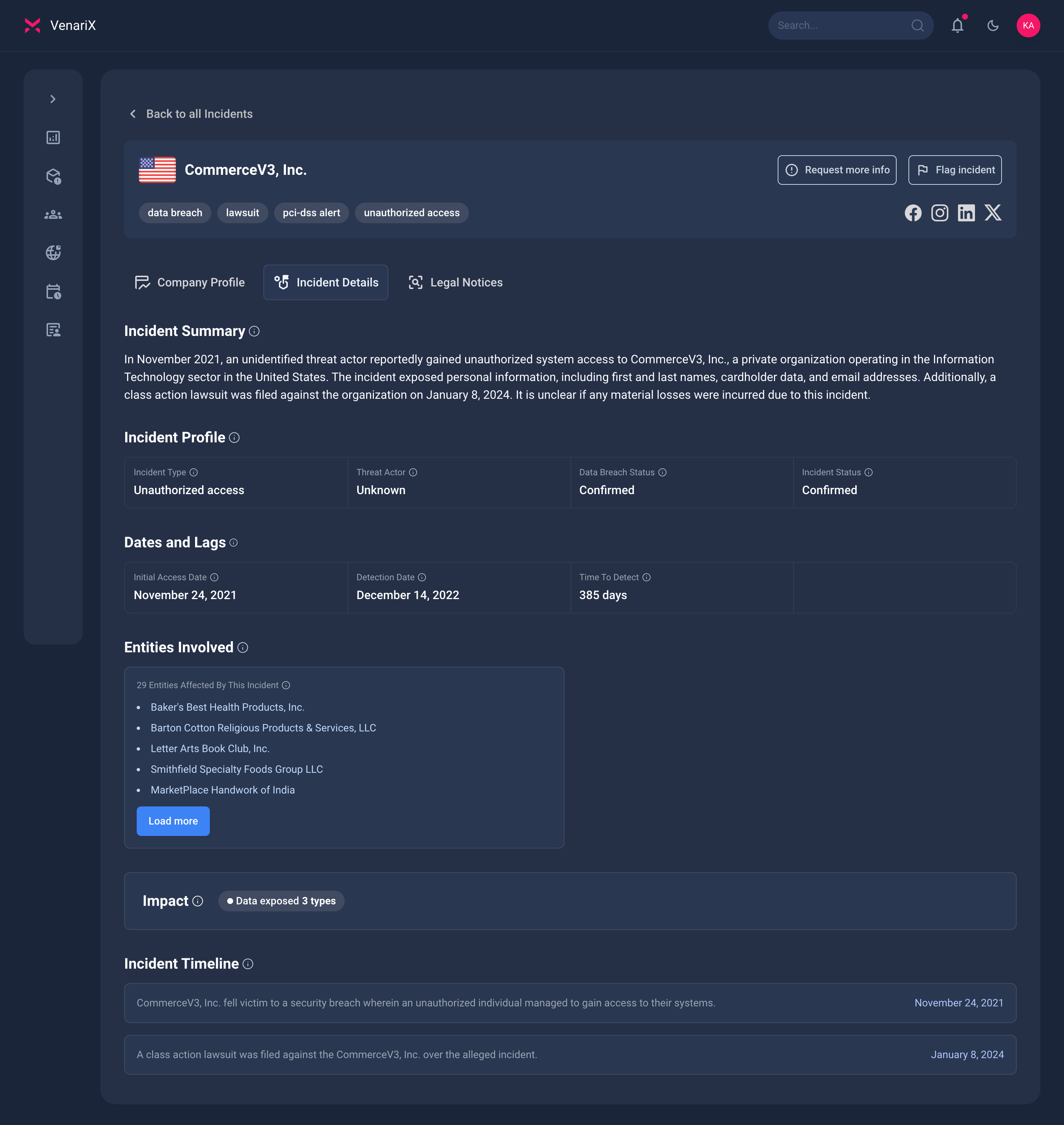Open the globe sidebar icon
The width and height of the screenshot is (1064, 1125).
click(x=53, y=252)
